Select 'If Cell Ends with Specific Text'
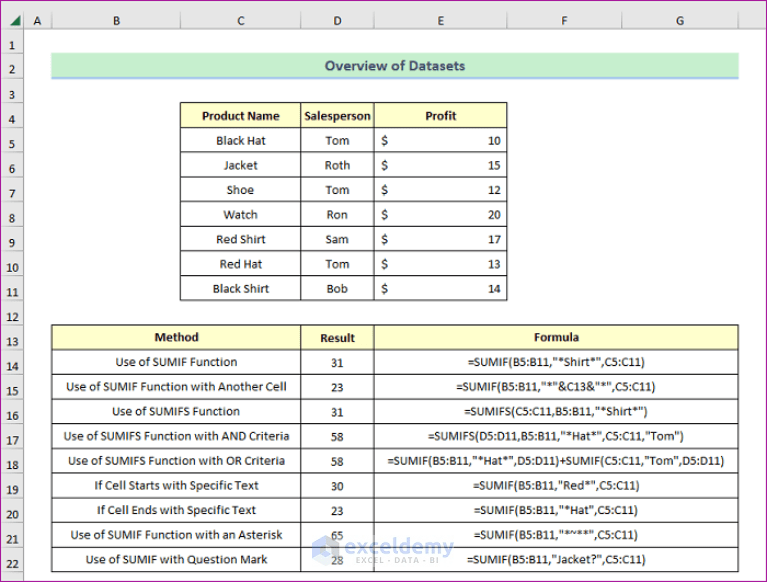767x582 pixels. [176, 510]
